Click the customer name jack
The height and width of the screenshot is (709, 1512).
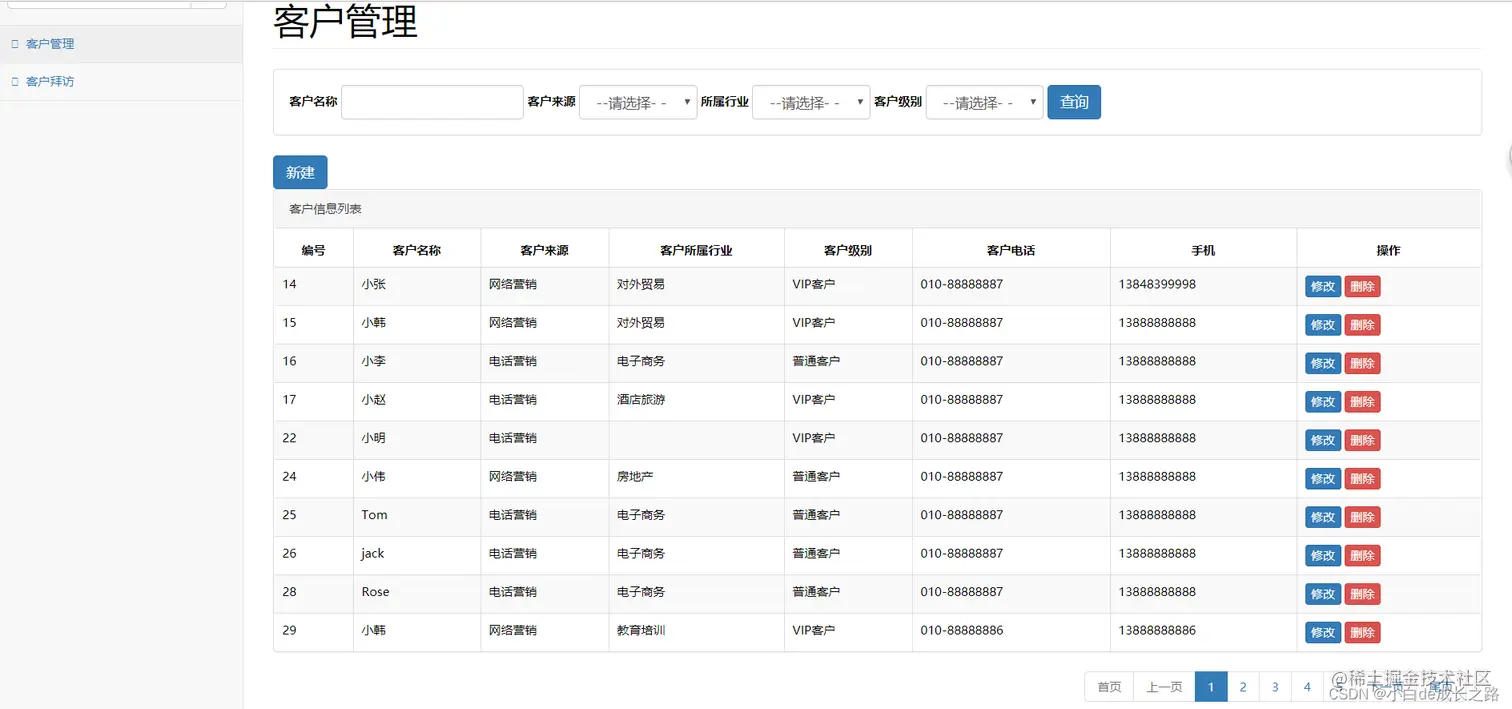(x=373, y=553)
